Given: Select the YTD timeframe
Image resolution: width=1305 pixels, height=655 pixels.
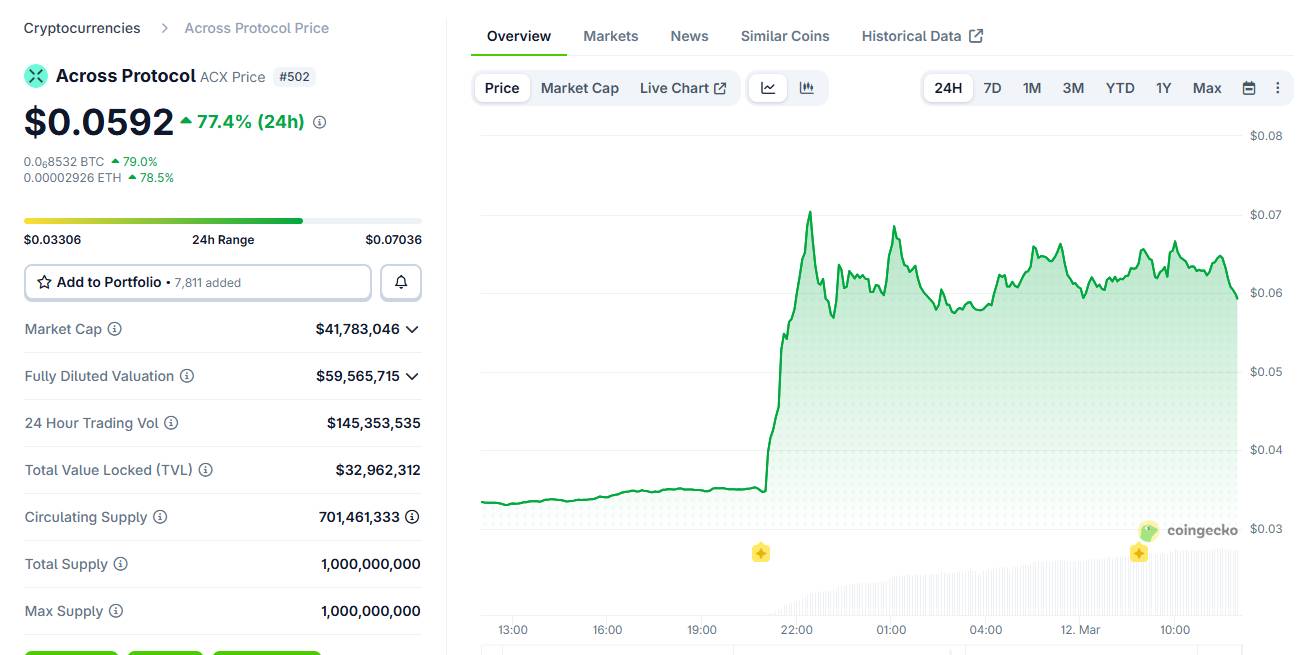Looking at the screenshot, I should pyautogui.click(x=1120, y=88).
